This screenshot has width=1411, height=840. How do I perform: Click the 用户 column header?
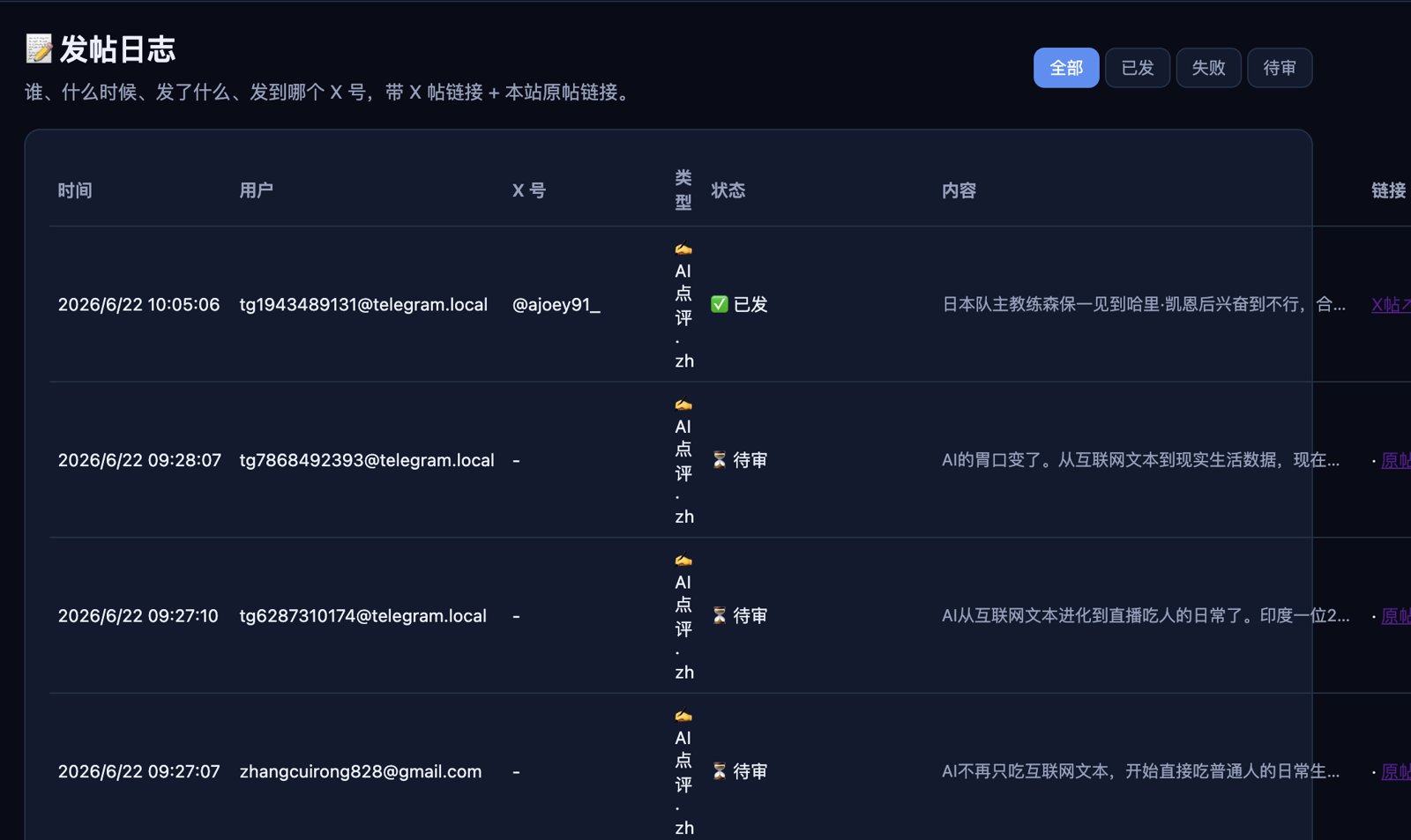click(x=257, y=190)
